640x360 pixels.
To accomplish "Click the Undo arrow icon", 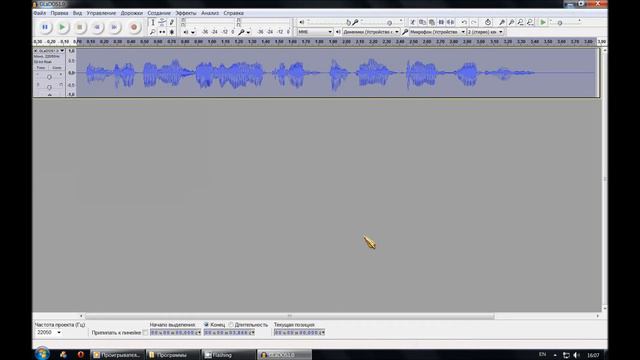I will (x=464, y=22).
